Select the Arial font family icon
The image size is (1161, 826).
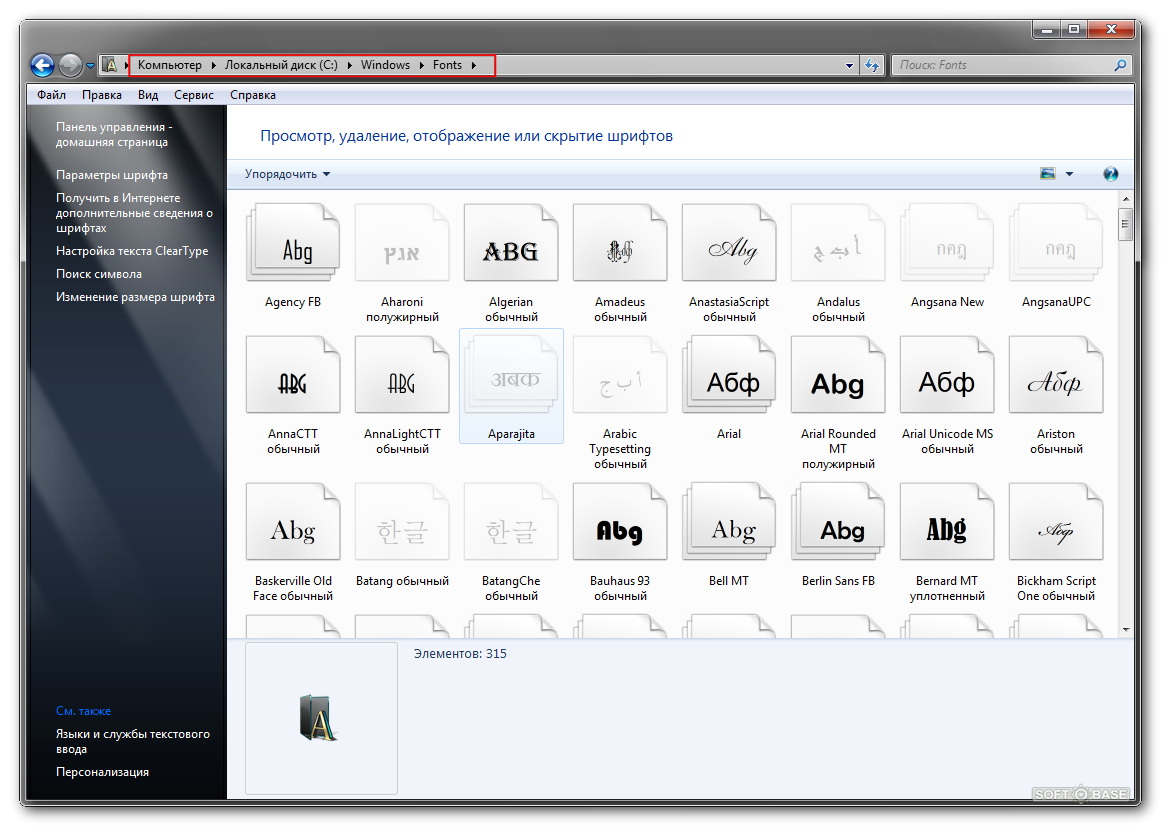click(x=729, y=375)
